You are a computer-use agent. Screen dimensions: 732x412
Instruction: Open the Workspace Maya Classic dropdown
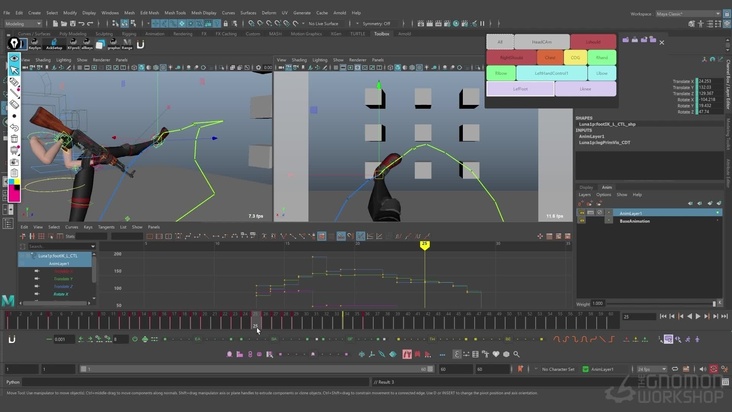[x=690, y=13]
